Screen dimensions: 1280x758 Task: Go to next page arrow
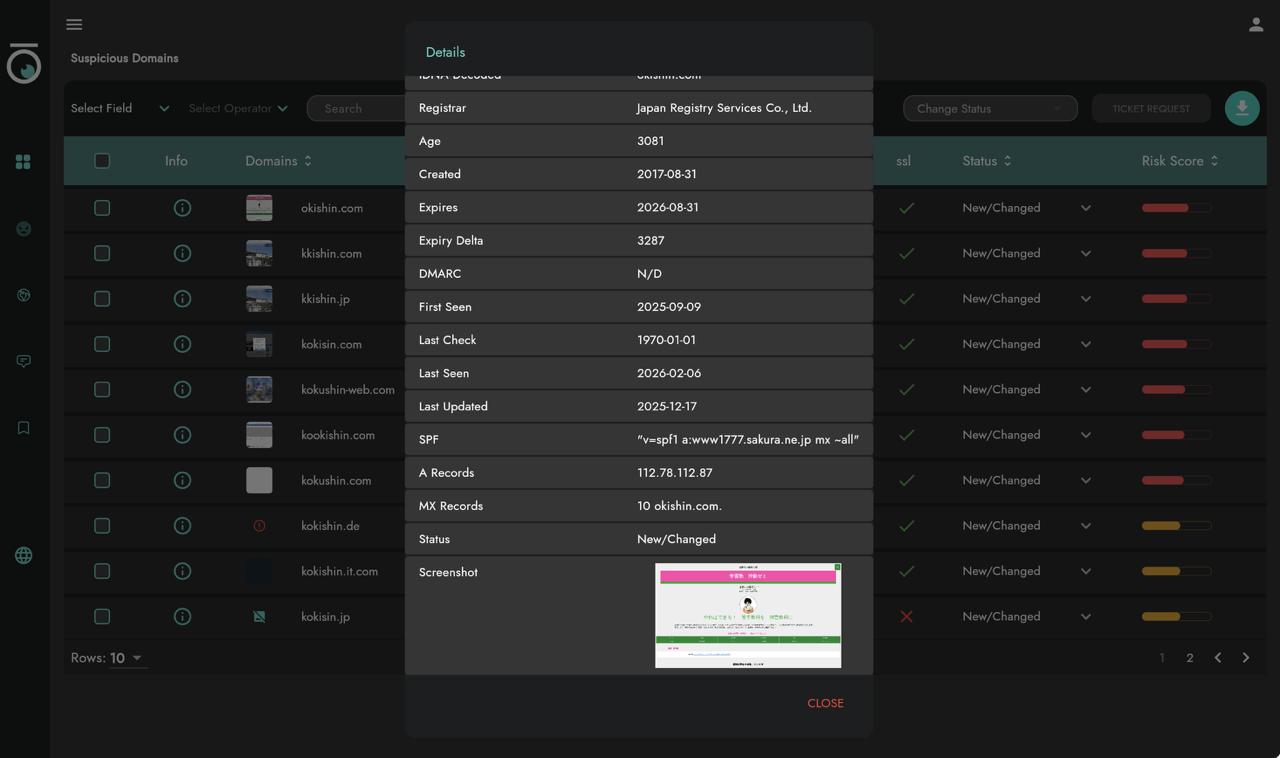[x=1246, y=658]
